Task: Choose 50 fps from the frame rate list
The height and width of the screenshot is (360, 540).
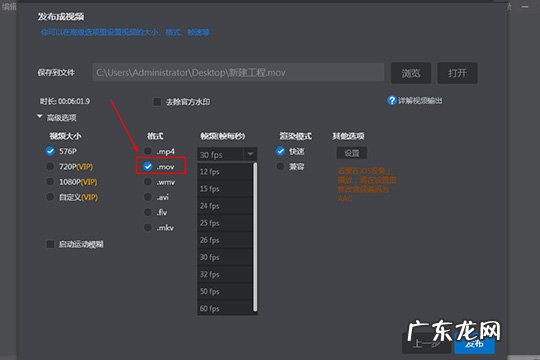Action: coord(225,291)
